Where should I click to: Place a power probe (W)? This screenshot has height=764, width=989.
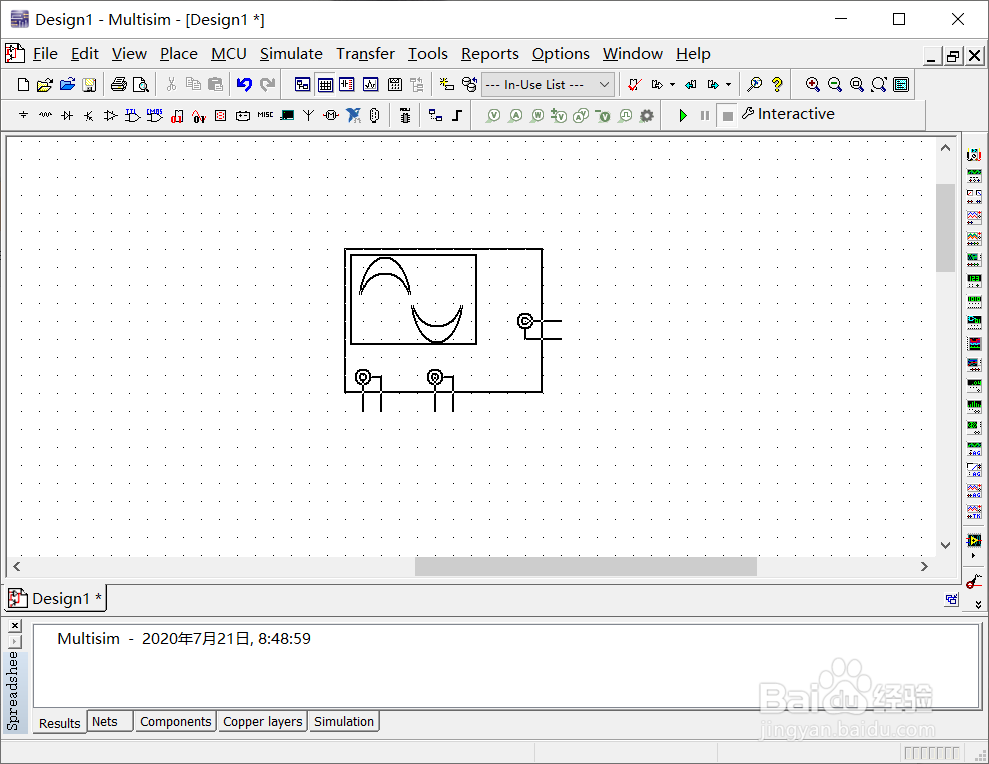537,115
